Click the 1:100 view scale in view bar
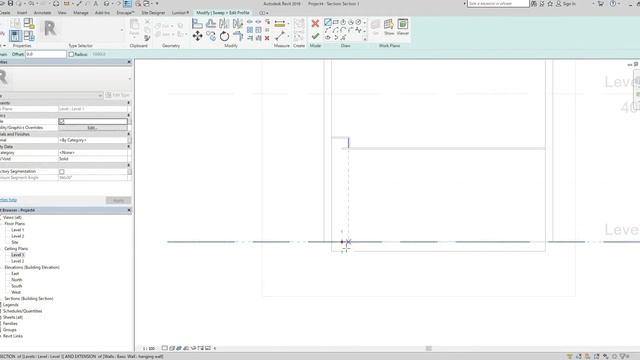Image resolution: width=640 pixels, height=360 pixels. point(149,349)
